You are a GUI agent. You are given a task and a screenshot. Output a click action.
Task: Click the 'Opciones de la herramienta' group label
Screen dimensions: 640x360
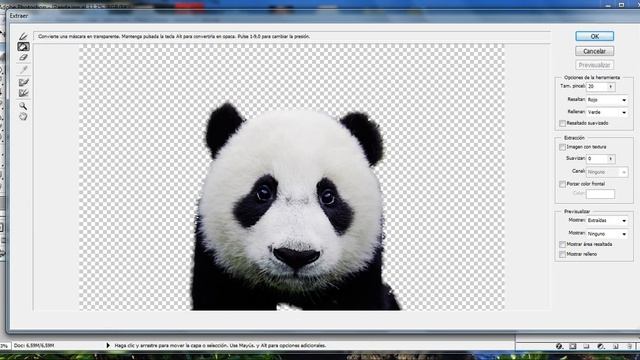pos(592,77)
